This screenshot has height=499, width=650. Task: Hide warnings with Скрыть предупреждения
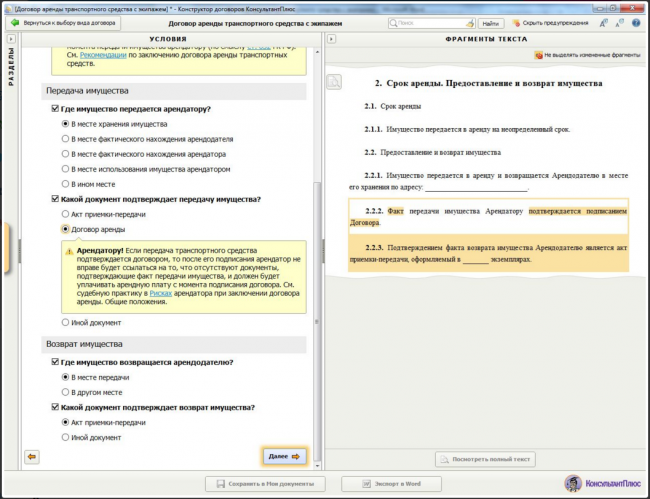click(x=550, y=23)
